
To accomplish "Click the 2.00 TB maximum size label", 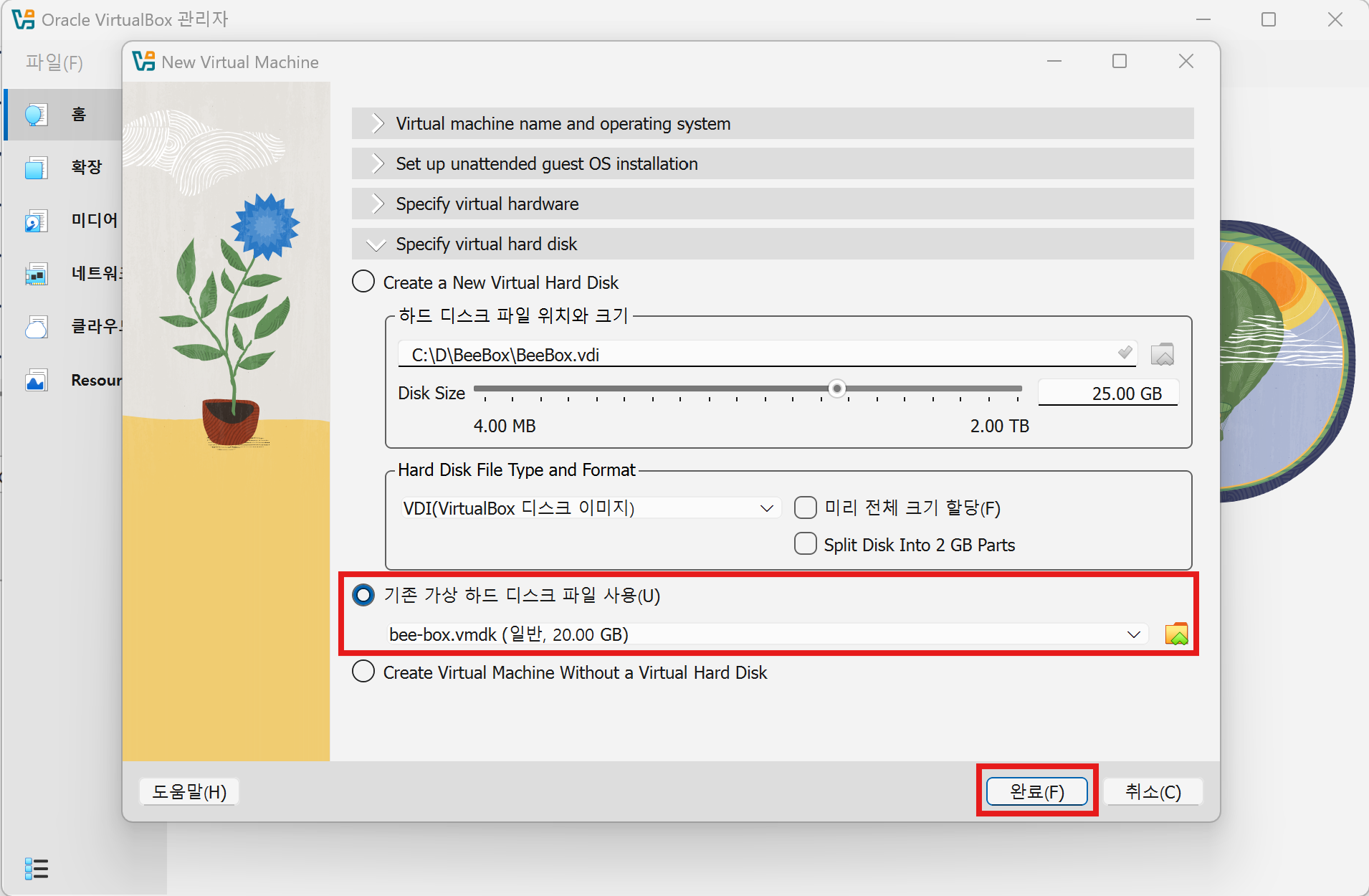I will (1000, 426).
